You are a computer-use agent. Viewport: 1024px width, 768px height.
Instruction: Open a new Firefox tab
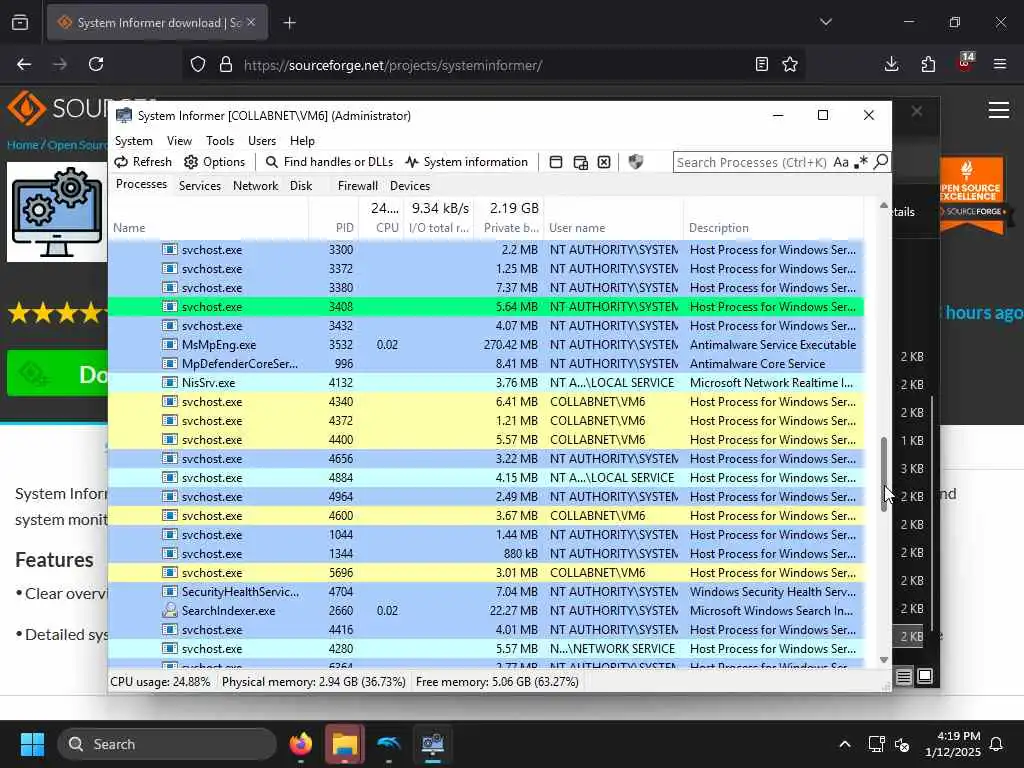click(289, 23)
